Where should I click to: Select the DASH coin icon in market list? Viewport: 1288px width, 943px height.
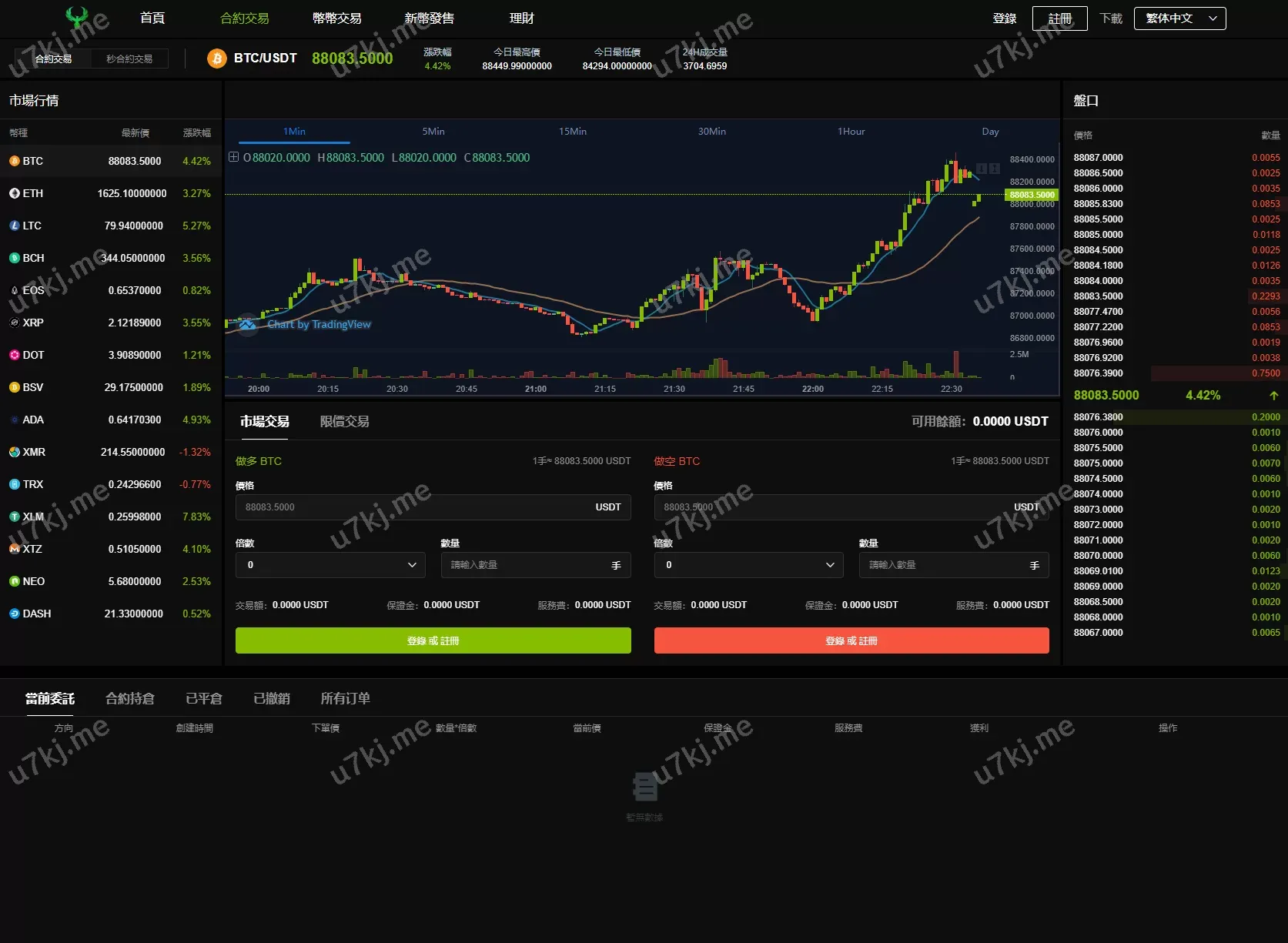tap(14, 614)
